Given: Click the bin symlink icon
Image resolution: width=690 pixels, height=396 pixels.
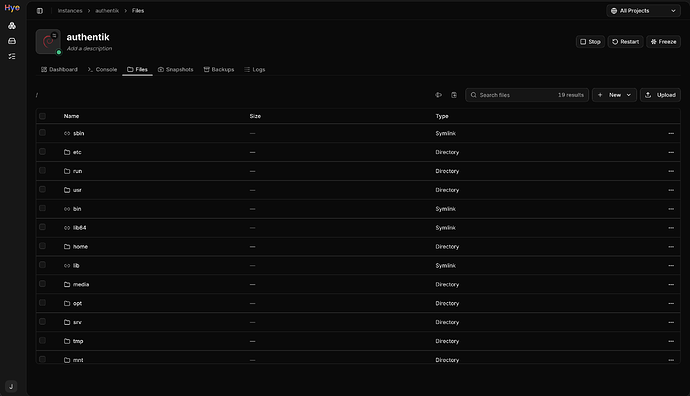Looking at the screenshot, I should point(67,209).
